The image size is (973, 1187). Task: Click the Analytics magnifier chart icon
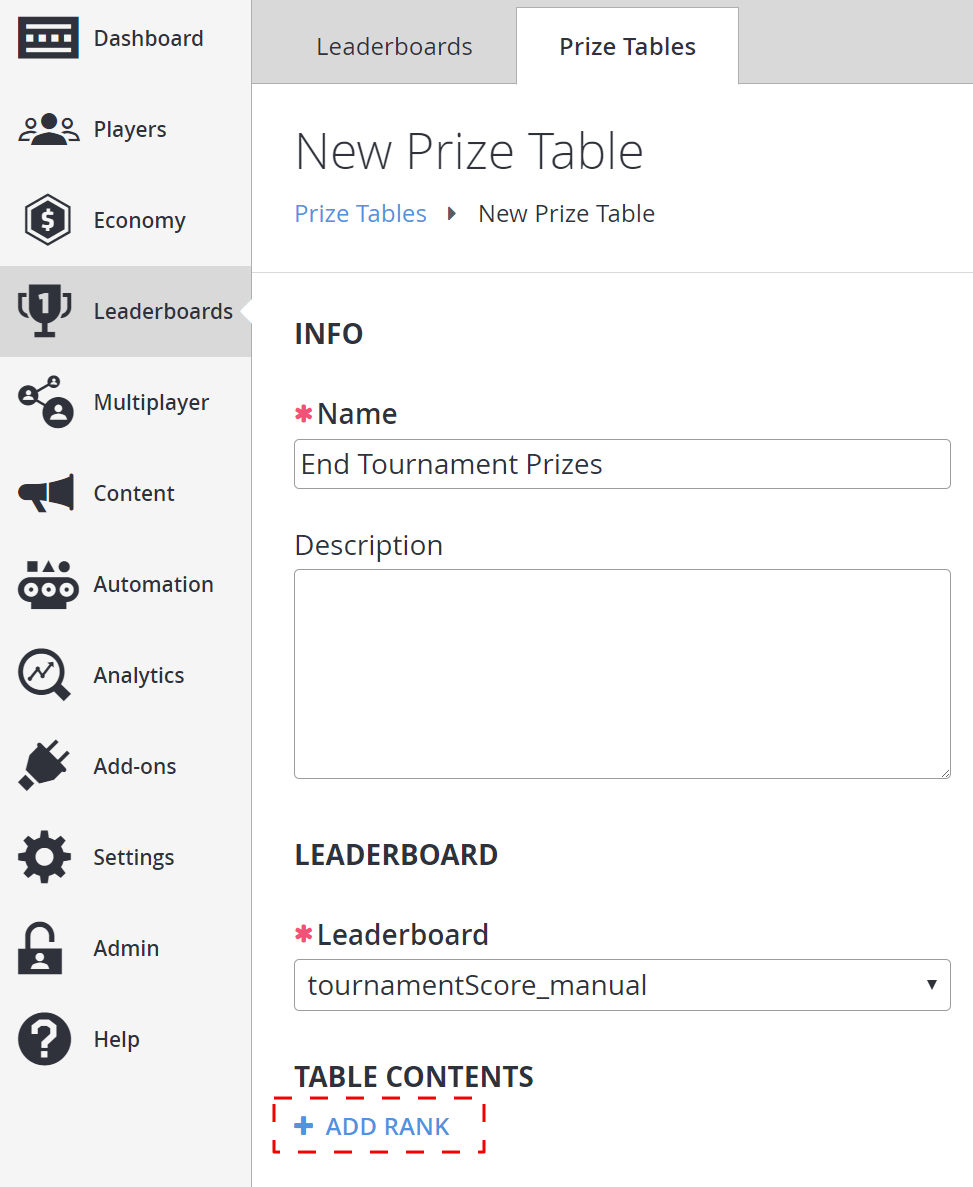coord(44,674)
